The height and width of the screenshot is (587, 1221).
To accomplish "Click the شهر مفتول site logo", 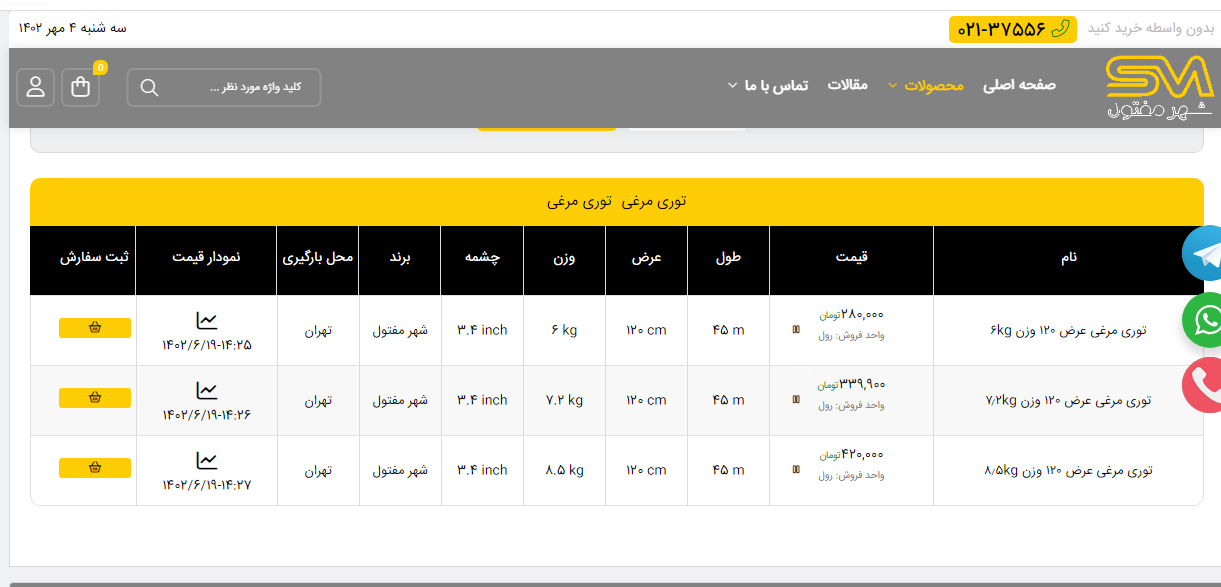I will (1158, 87).
